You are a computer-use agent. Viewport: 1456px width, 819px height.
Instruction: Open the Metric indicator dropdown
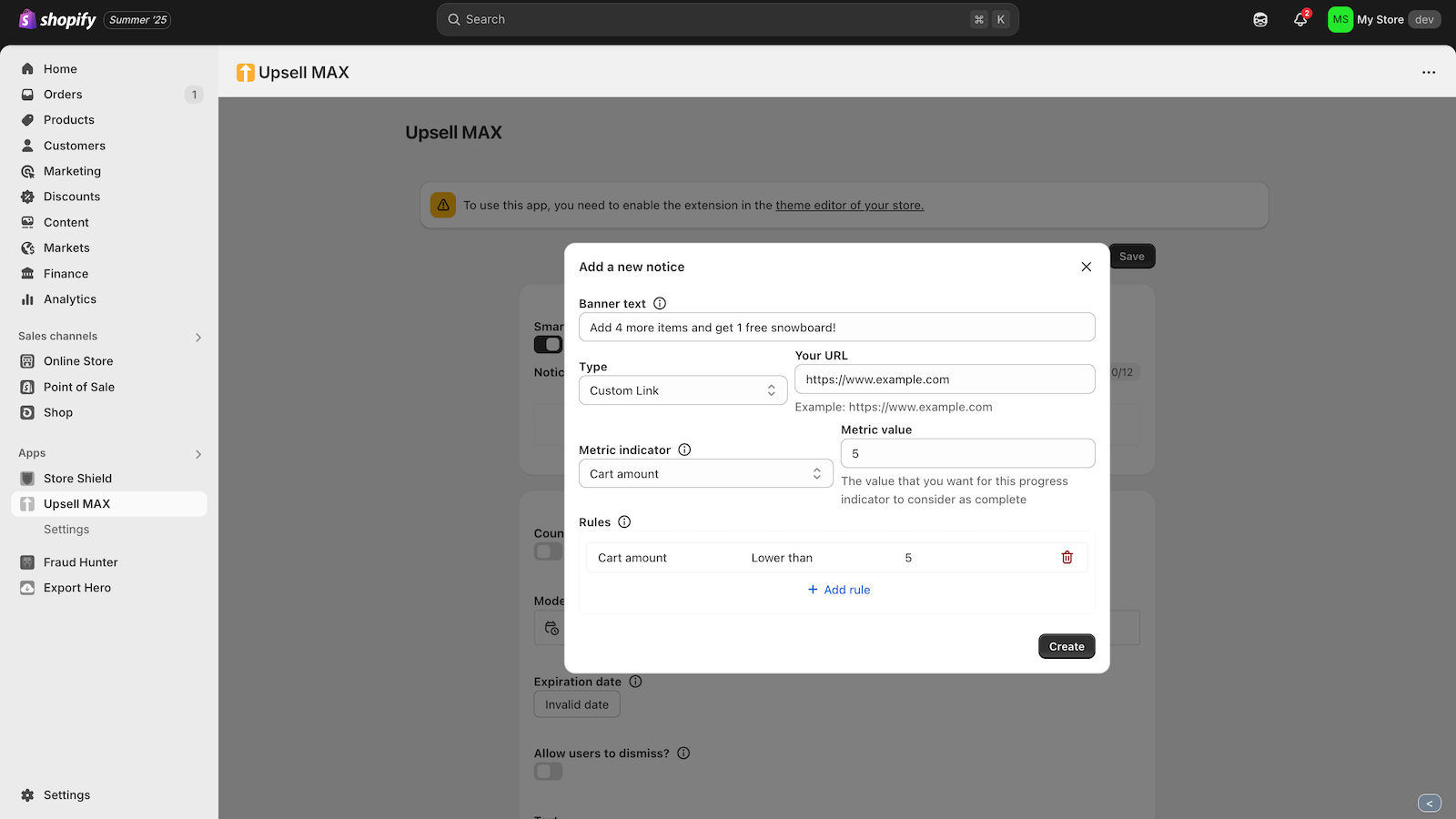(x=705, y=473)
